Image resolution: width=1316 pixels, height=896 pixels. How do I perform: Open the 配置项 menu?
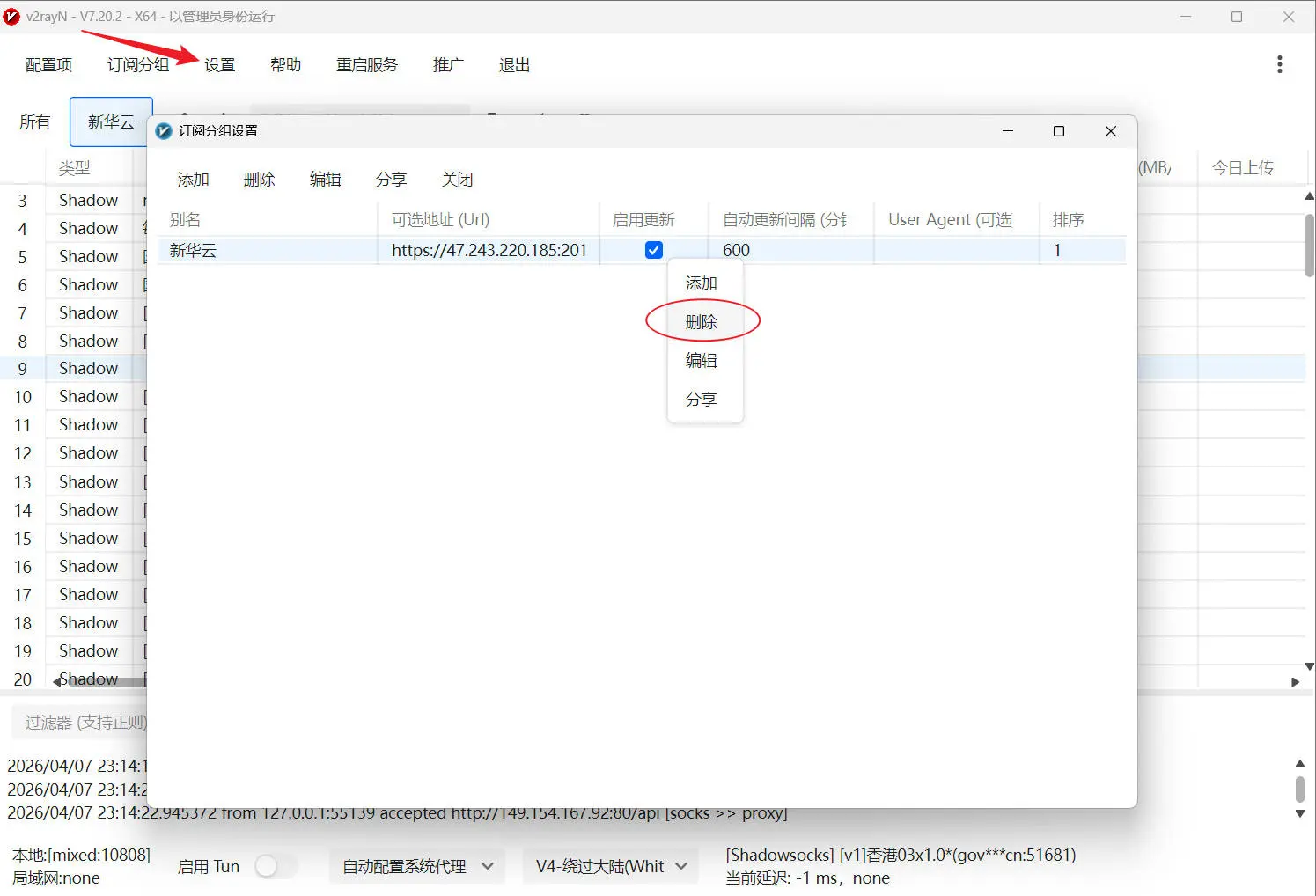(x=48, y=64)
